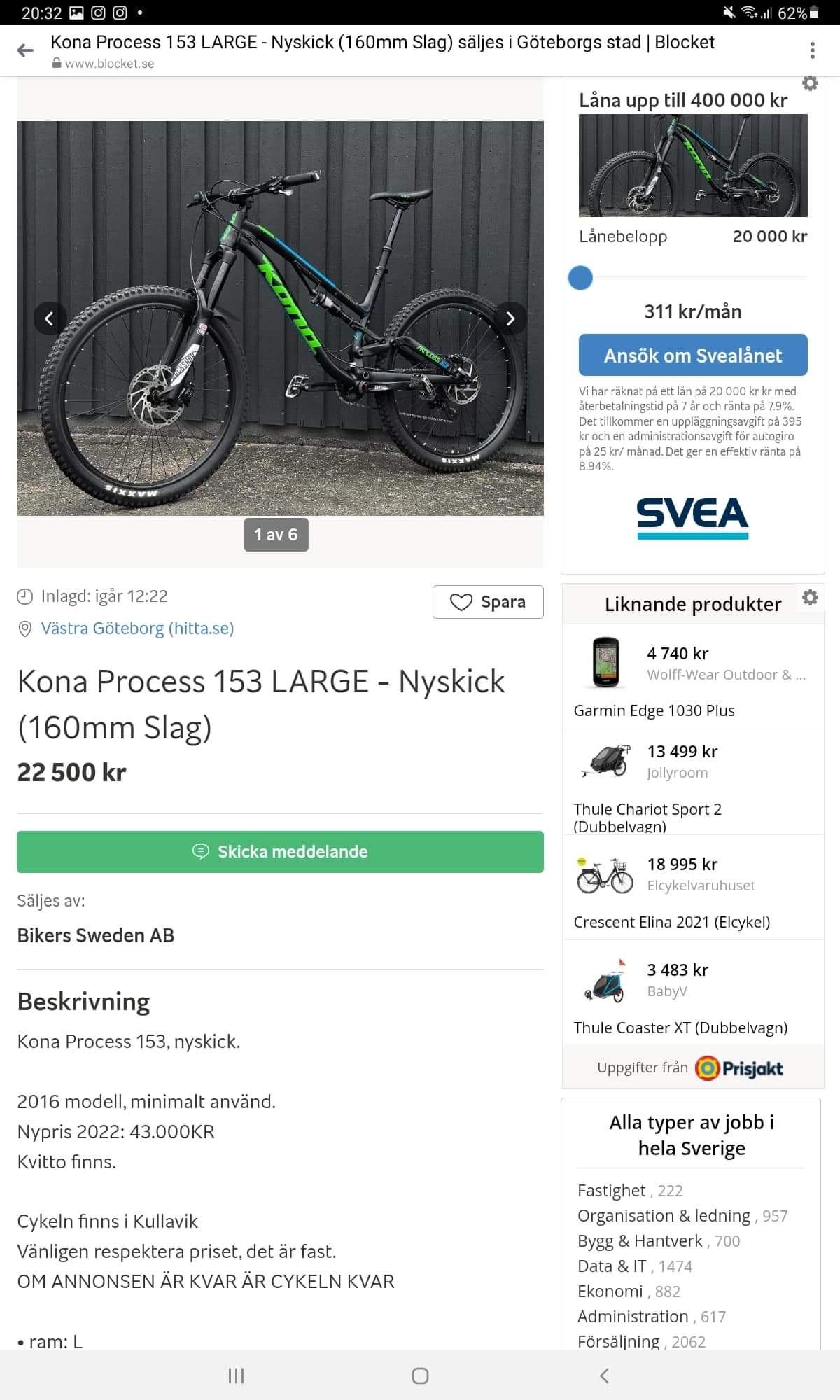View the Crescent Elina 2021 e-bike
This screenshot has width=840, height=1400.
click(x=671, y=922)
